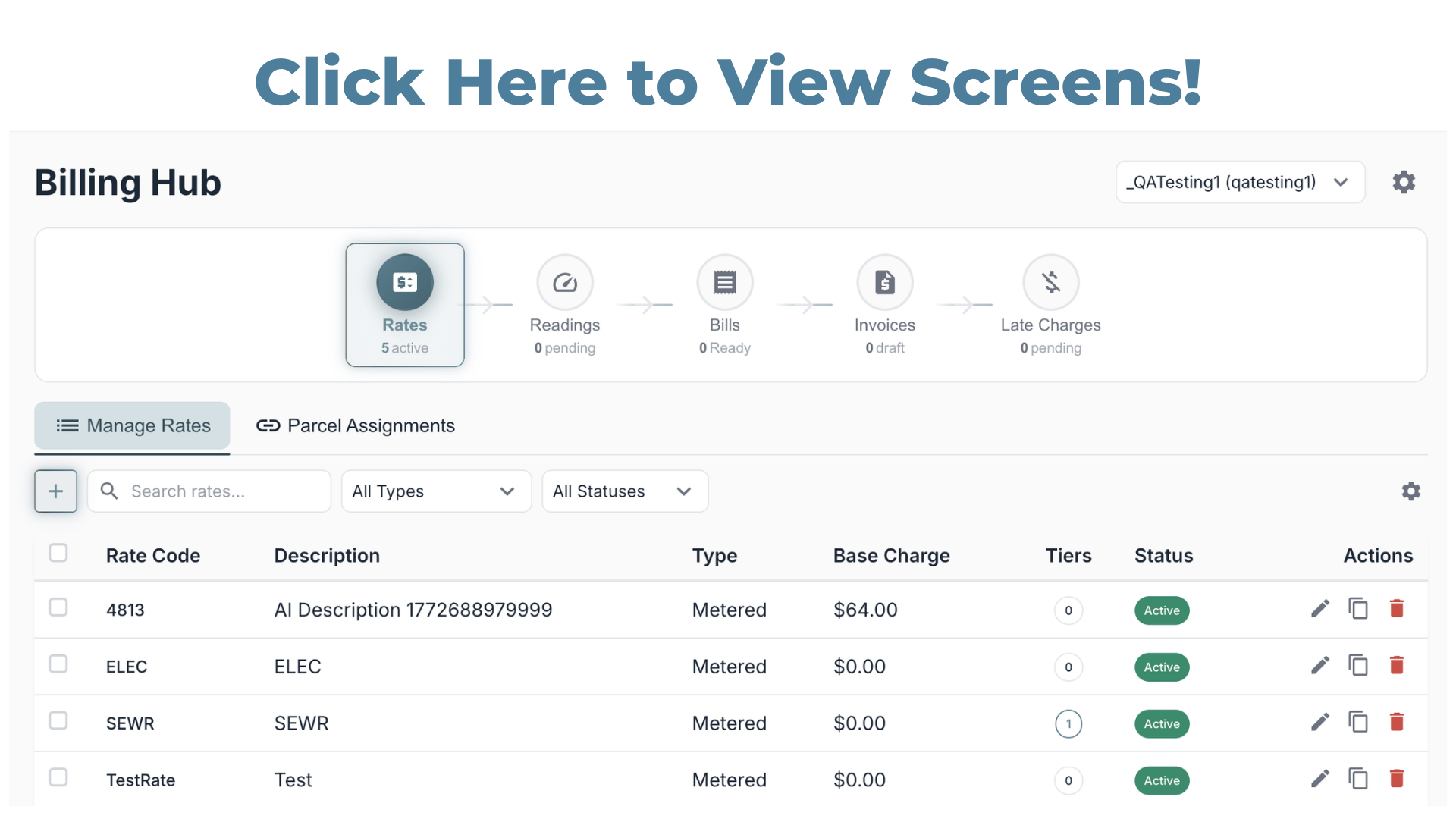
Task: Open the Readings gauge icon
Action: coord(565,282)
